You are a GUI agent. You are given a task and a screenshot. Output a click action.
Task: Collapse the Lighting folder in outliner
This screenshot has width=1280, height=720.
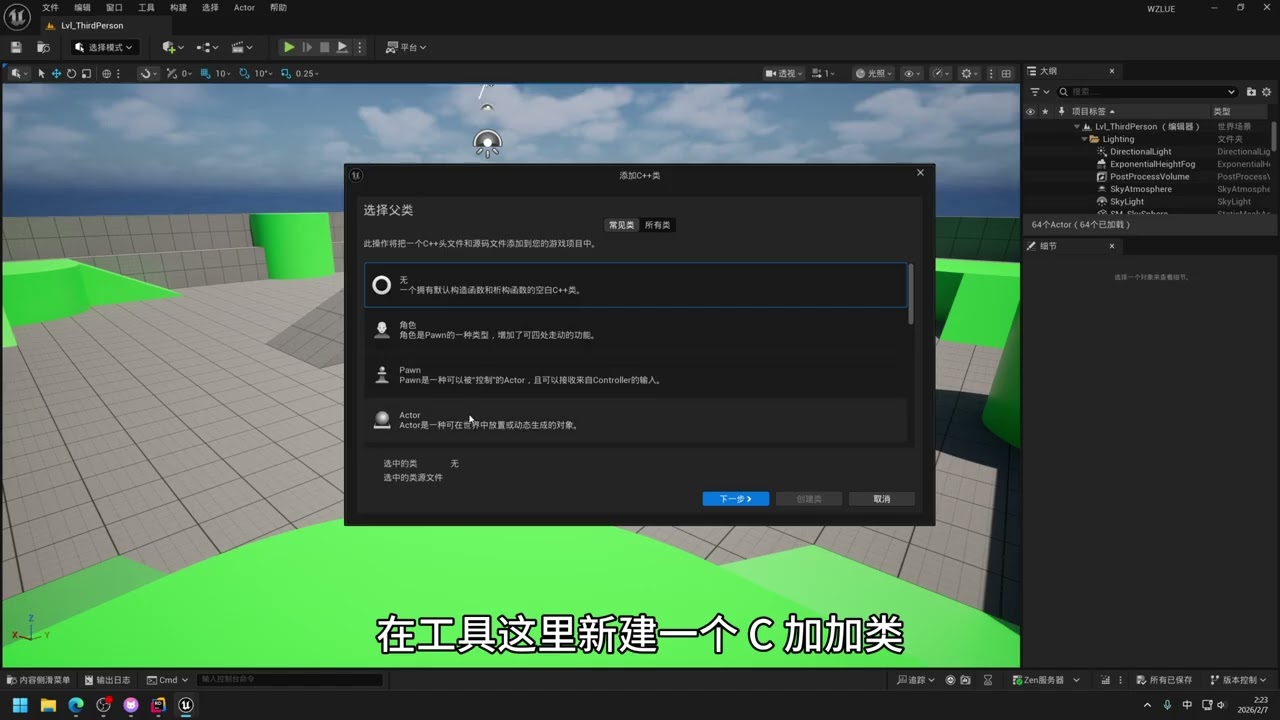1083,139
